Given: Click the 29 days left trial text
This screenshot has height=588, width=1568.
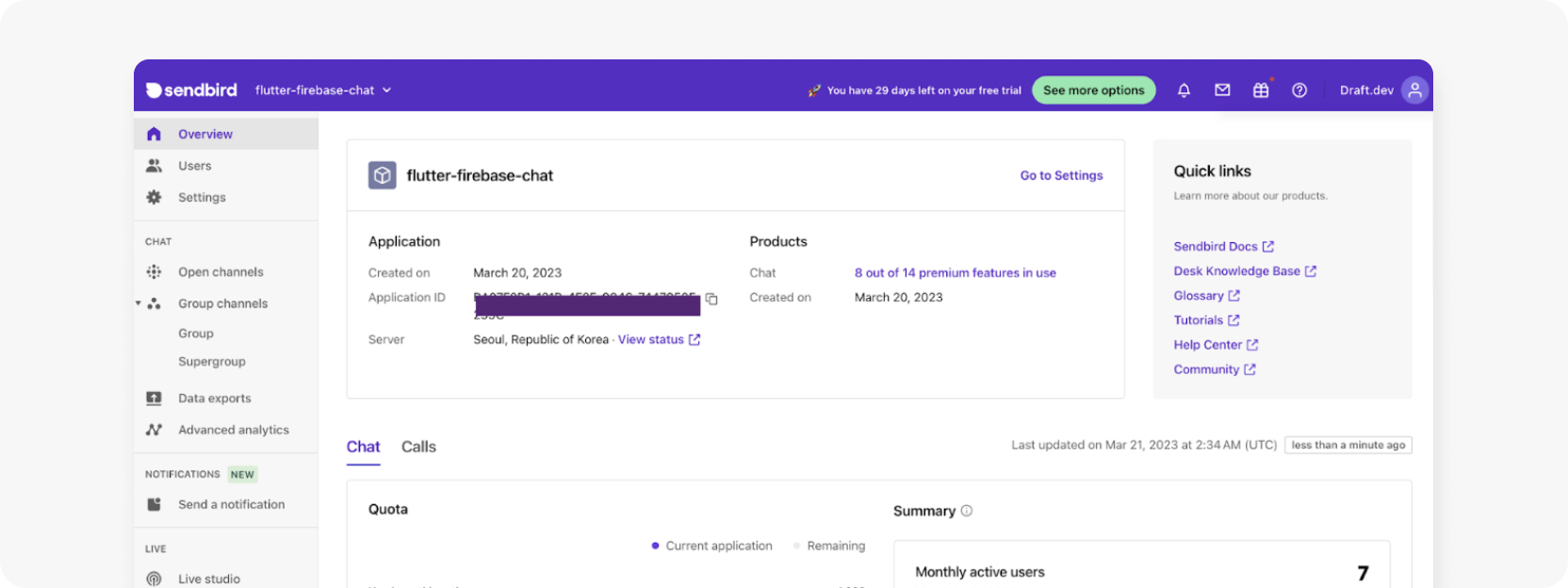Looking at the screenshot, I should [923, 90].
